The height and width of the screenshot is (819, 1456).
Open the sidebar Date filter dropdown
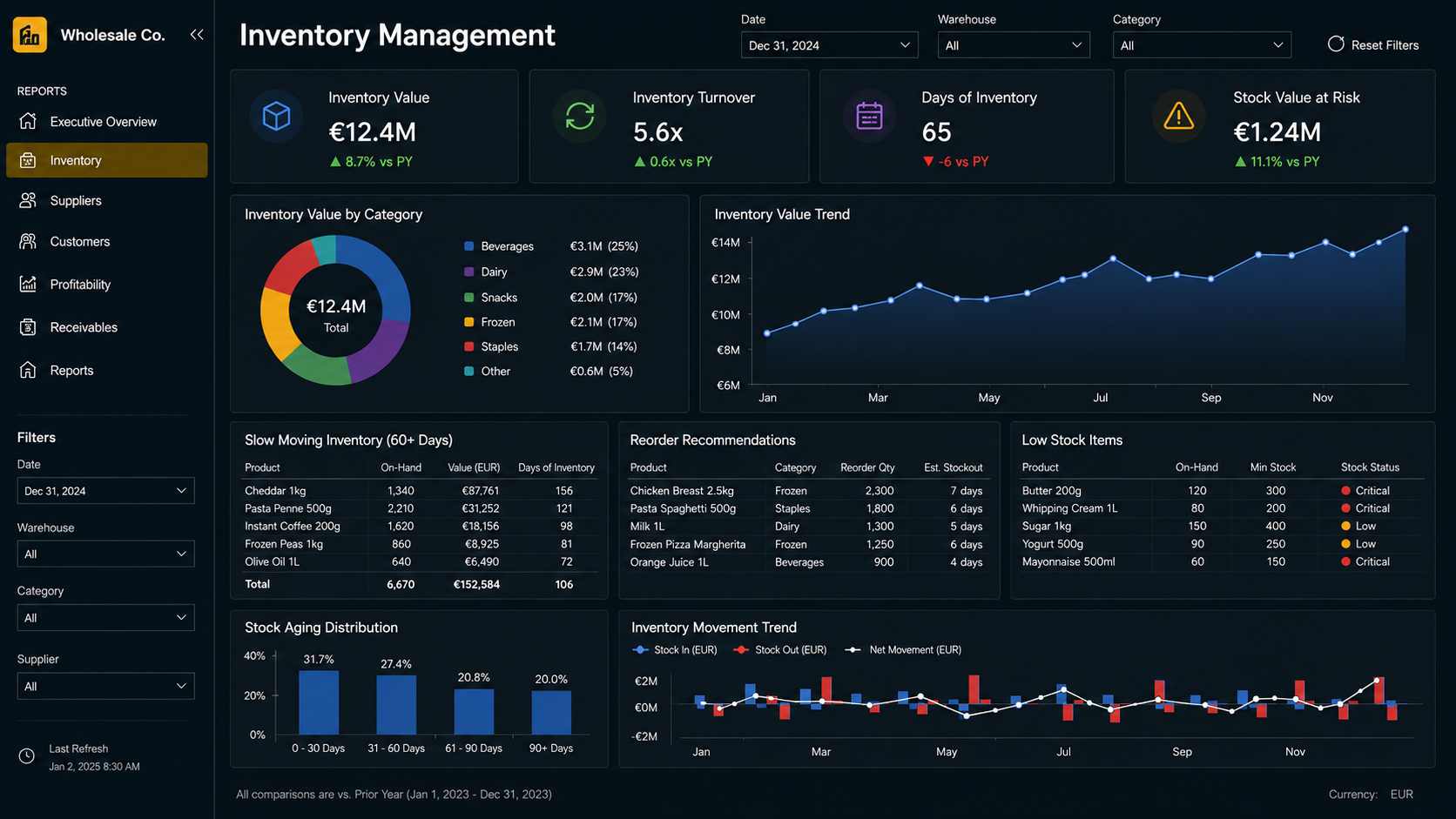point(105,491)
